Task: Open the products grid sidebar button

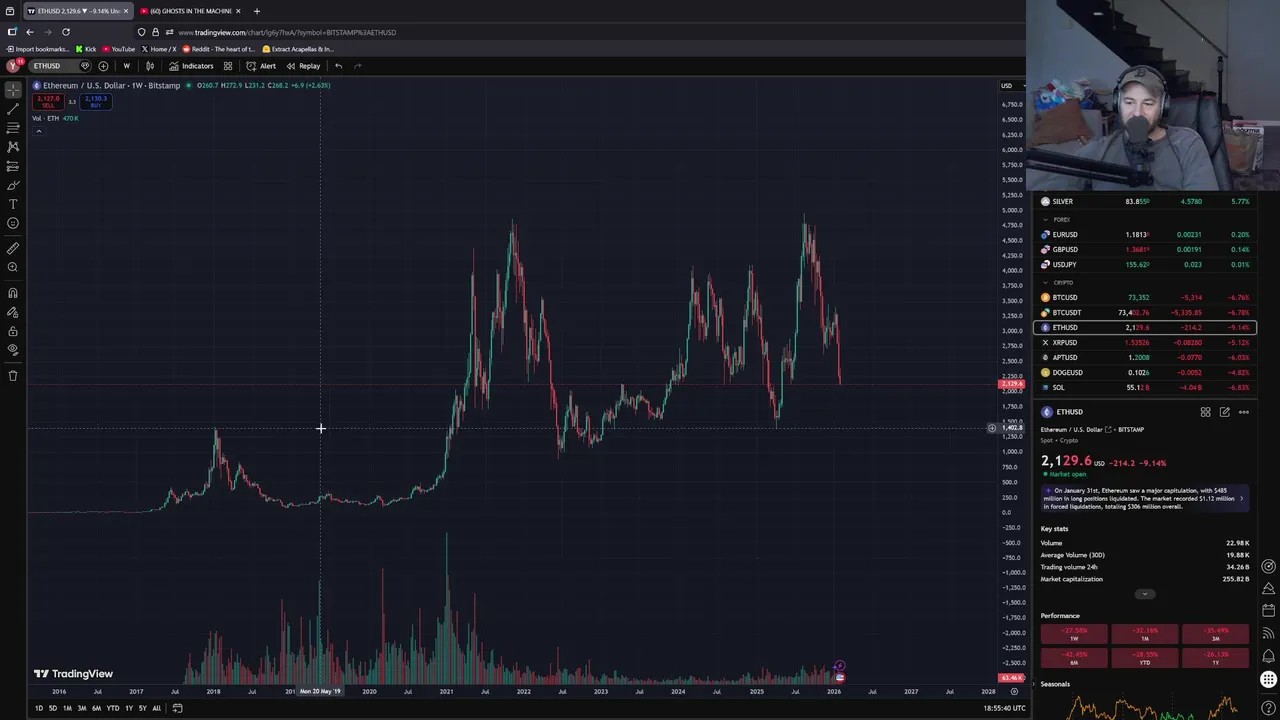Action: [1268, 680]
